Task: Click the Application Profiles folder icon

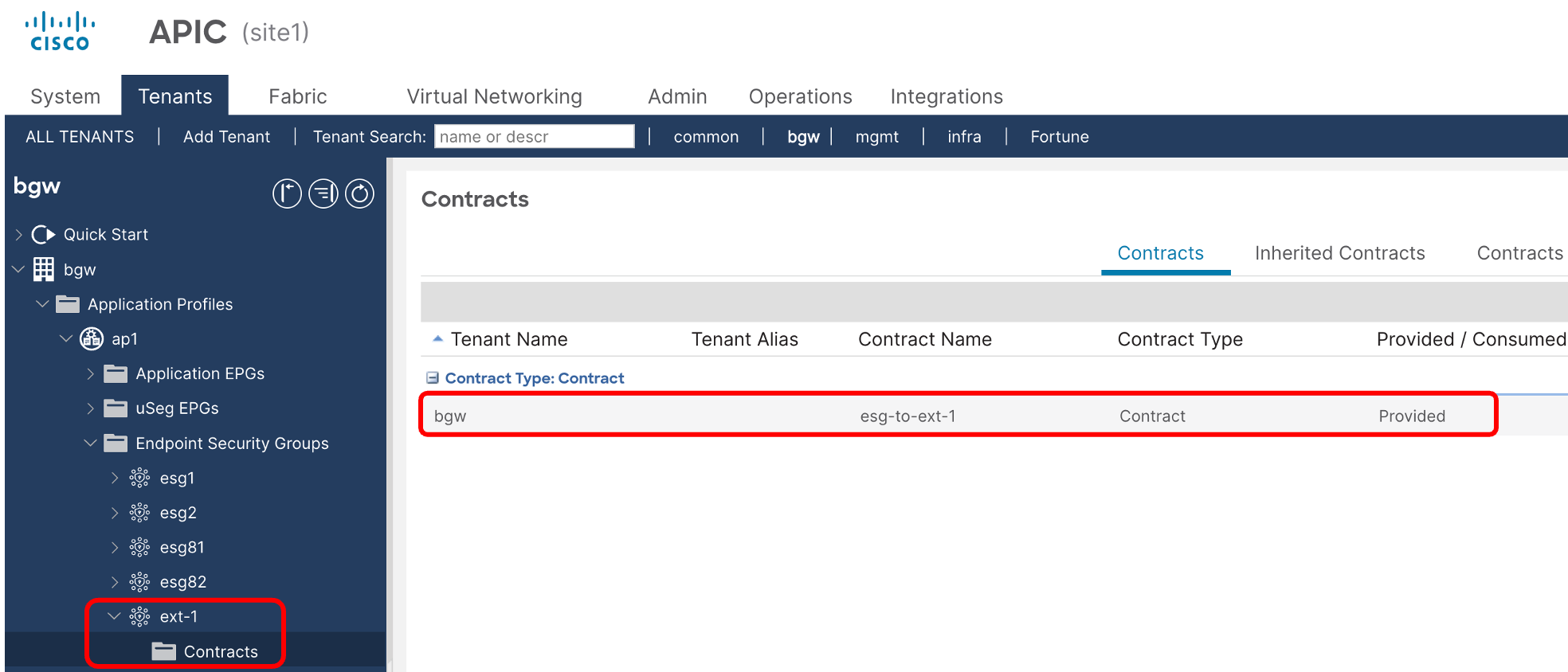Action: coord(68,304)
